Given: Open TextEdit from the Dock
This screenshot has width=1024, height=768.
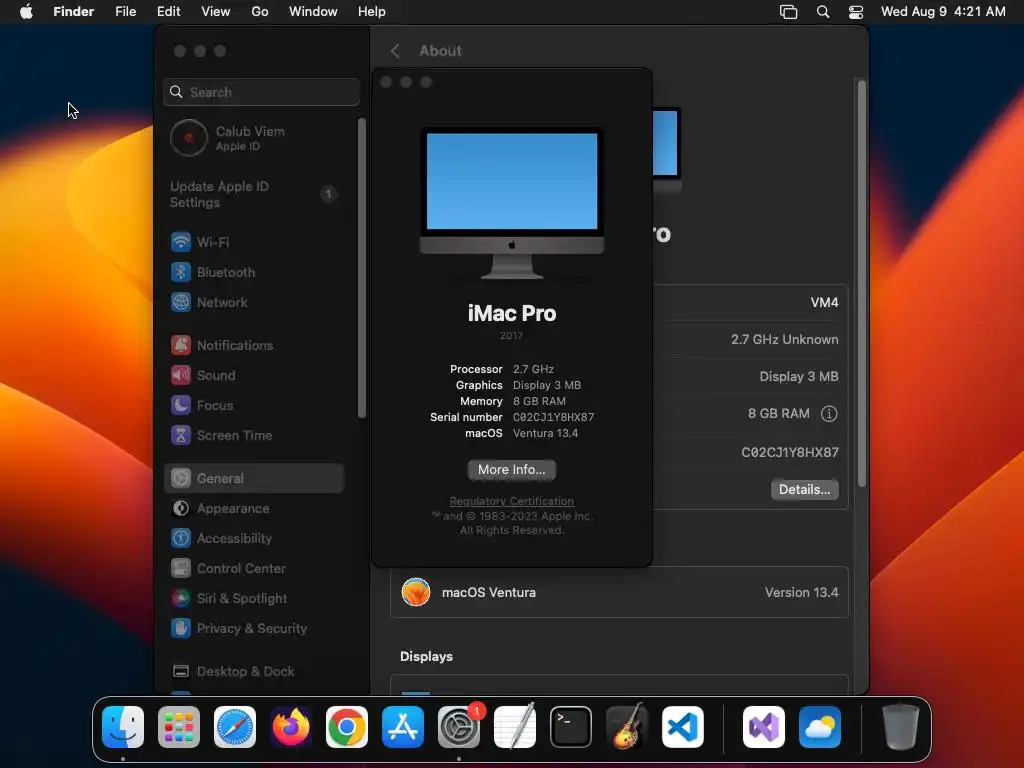Looking at the screenshot, I should point(515,727).
